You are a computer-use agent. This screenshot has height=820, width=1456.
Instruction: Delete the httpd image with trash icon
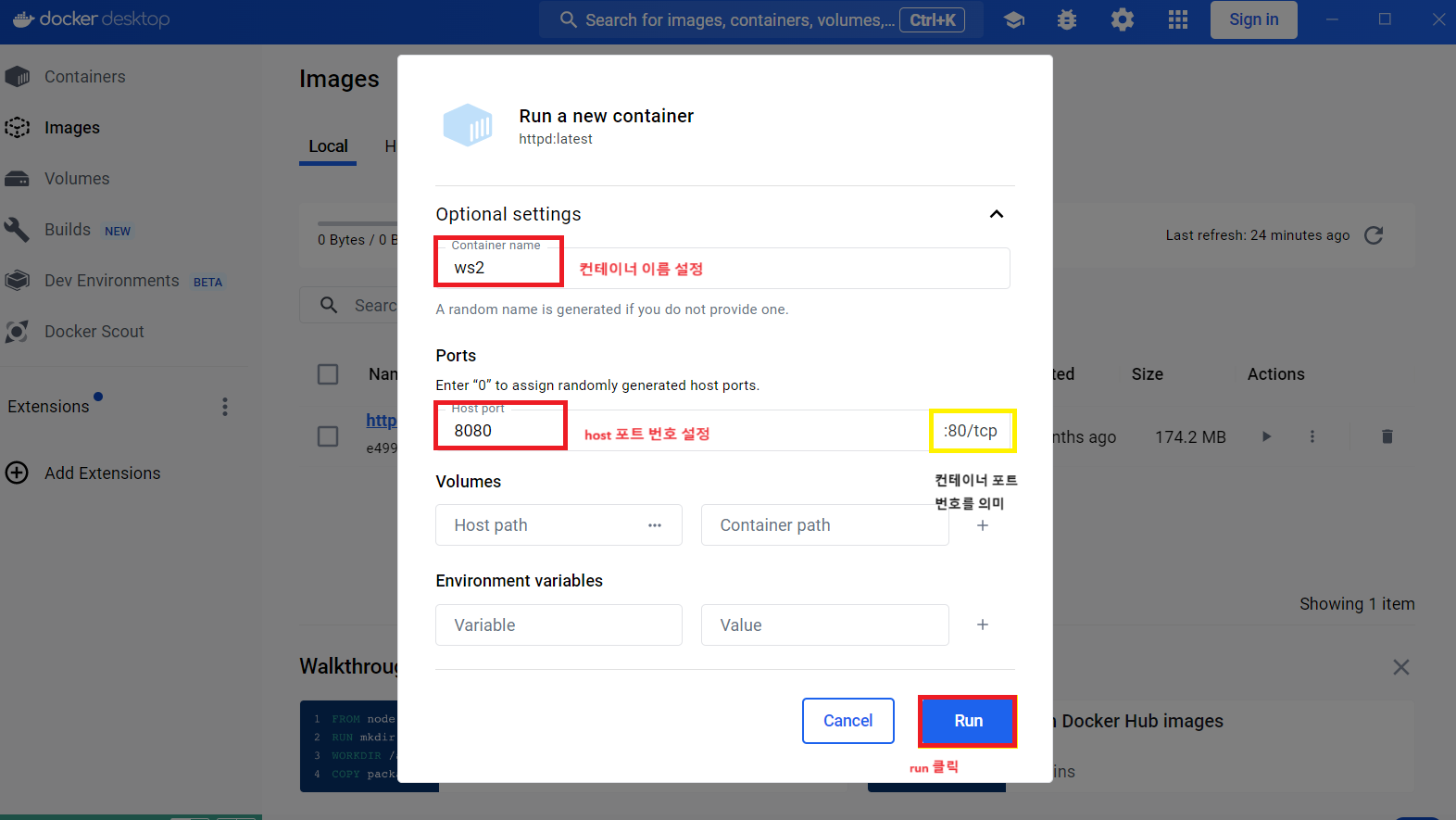pyautogui.click(x=1387, y=436)
